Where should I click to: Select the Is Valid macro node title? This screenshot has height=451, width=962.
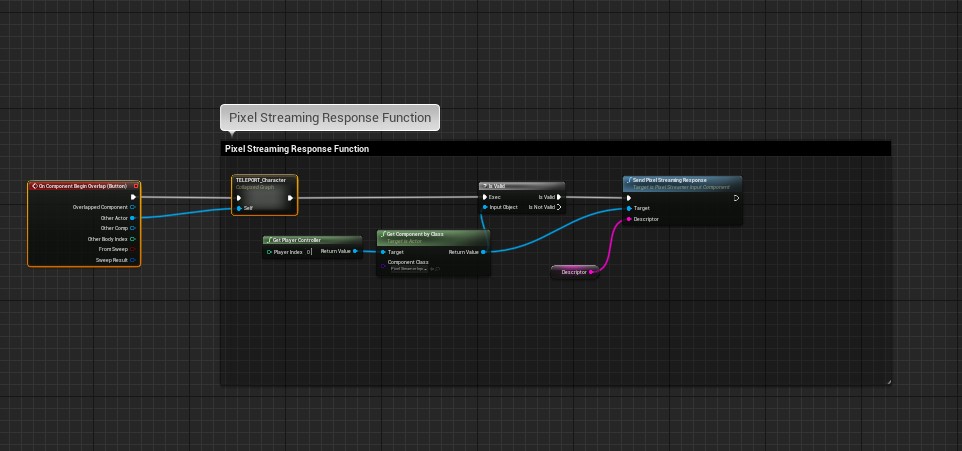click(496, 186)
